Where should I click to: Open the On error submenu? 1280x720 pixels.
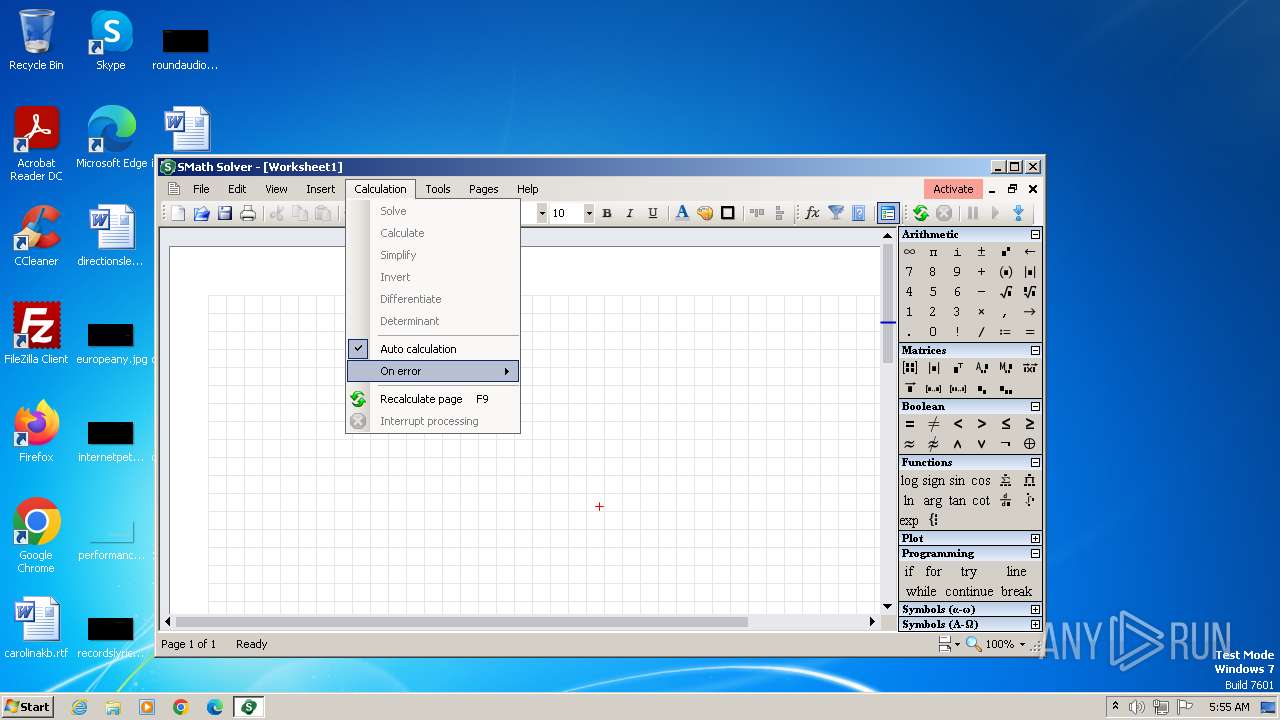click(432, 371)
